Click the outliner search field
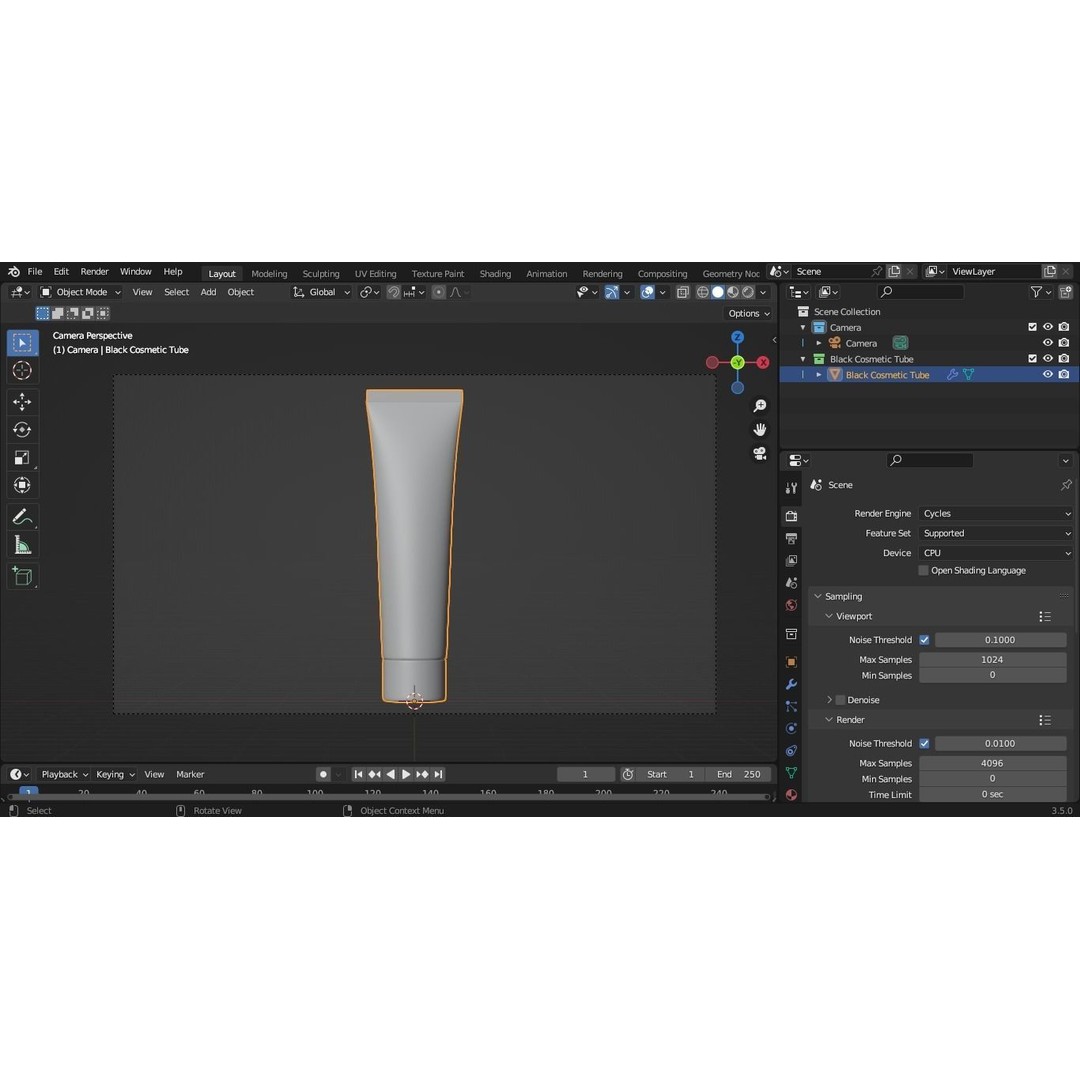Screen dimensions: 1080x1080 coord(921,292)
